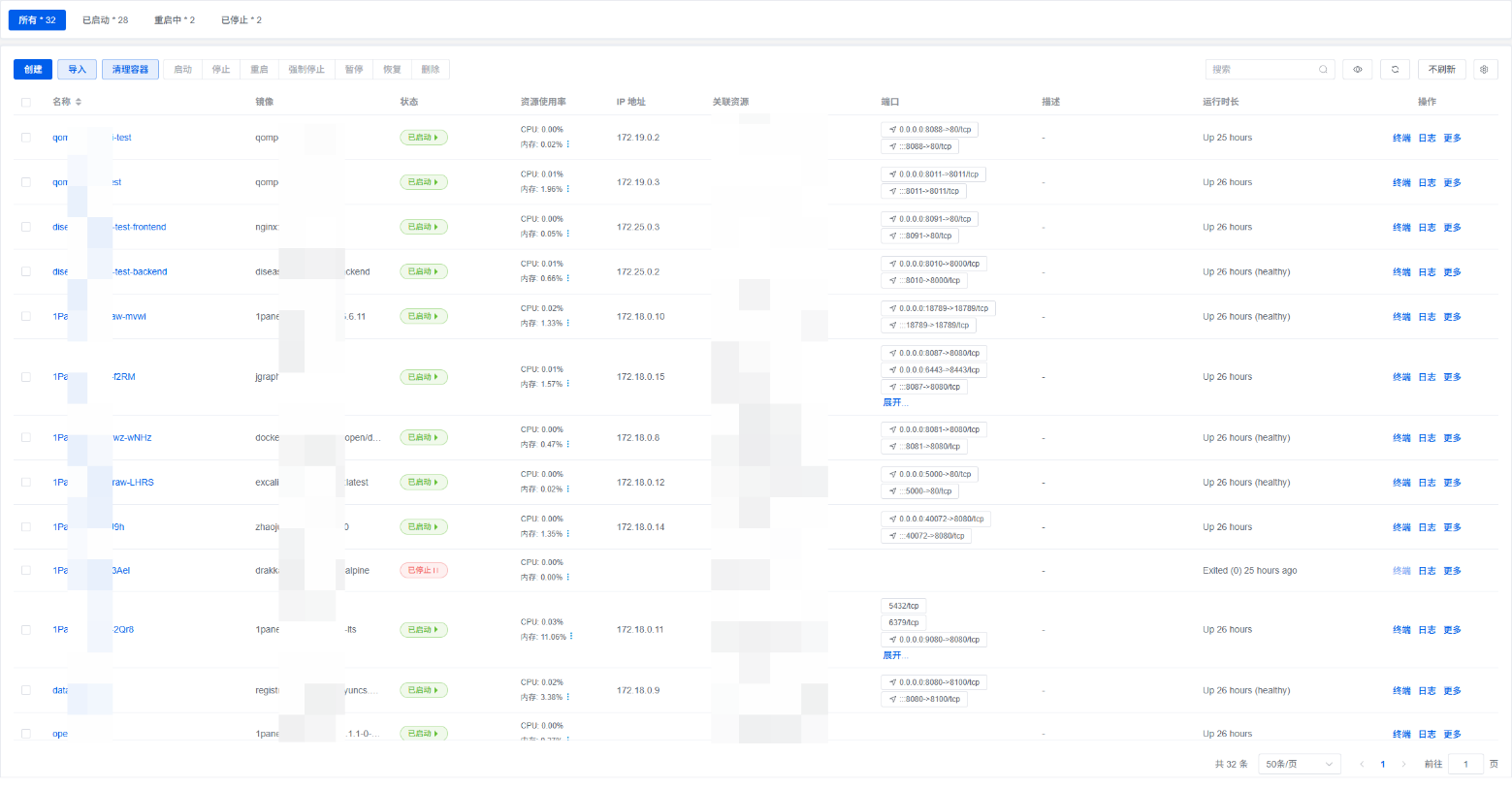Check the row with IP 172.19.0.2
The image size is (1512, 788).
(x=26, y=138)
